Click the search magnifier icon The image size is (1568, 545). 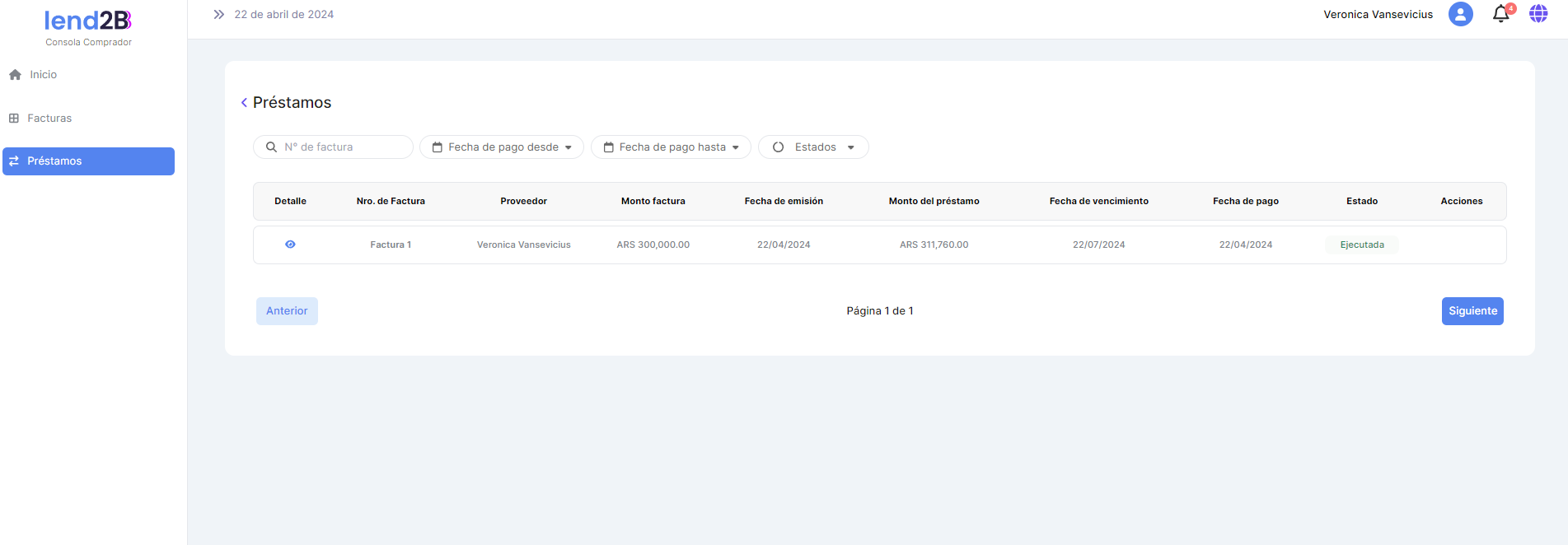coord(271,147)
